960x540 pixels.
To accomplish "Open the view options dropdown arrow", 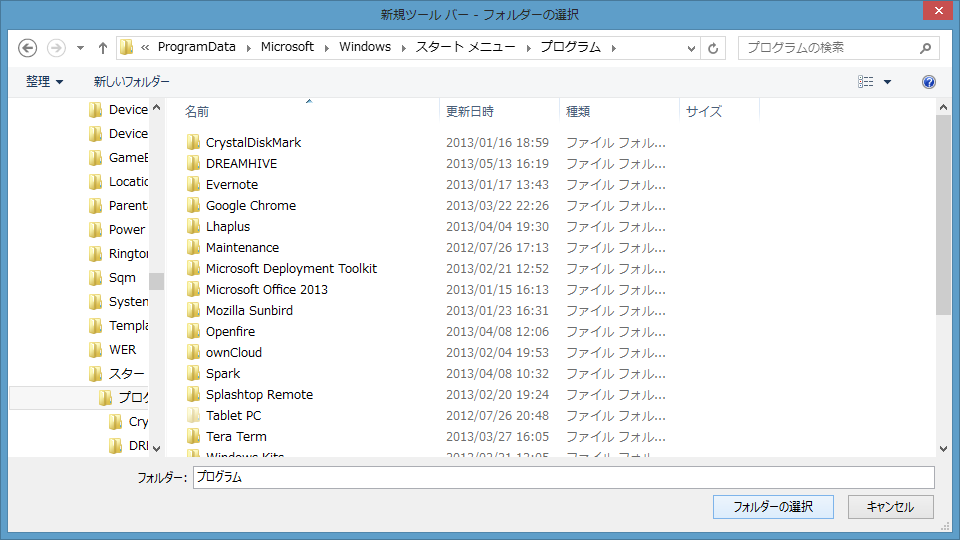I will pyautogui.click(x=887, y=81).
